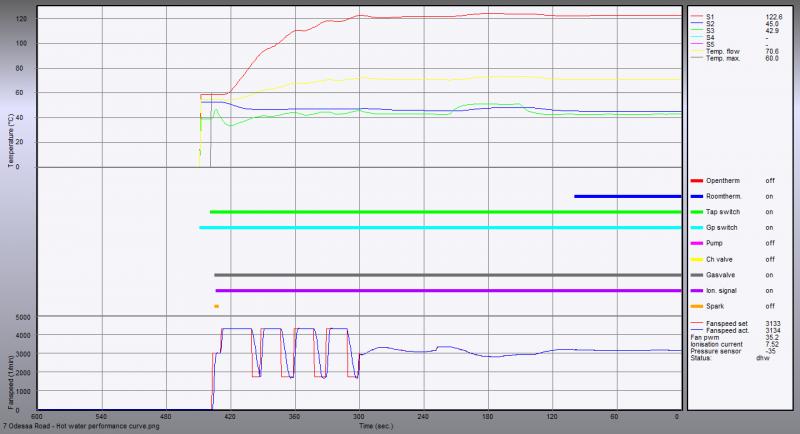Click the Temp. max. legend entry
Viewport: 800px width, 434px height.
pyautogui.click(x=722, y=60)
